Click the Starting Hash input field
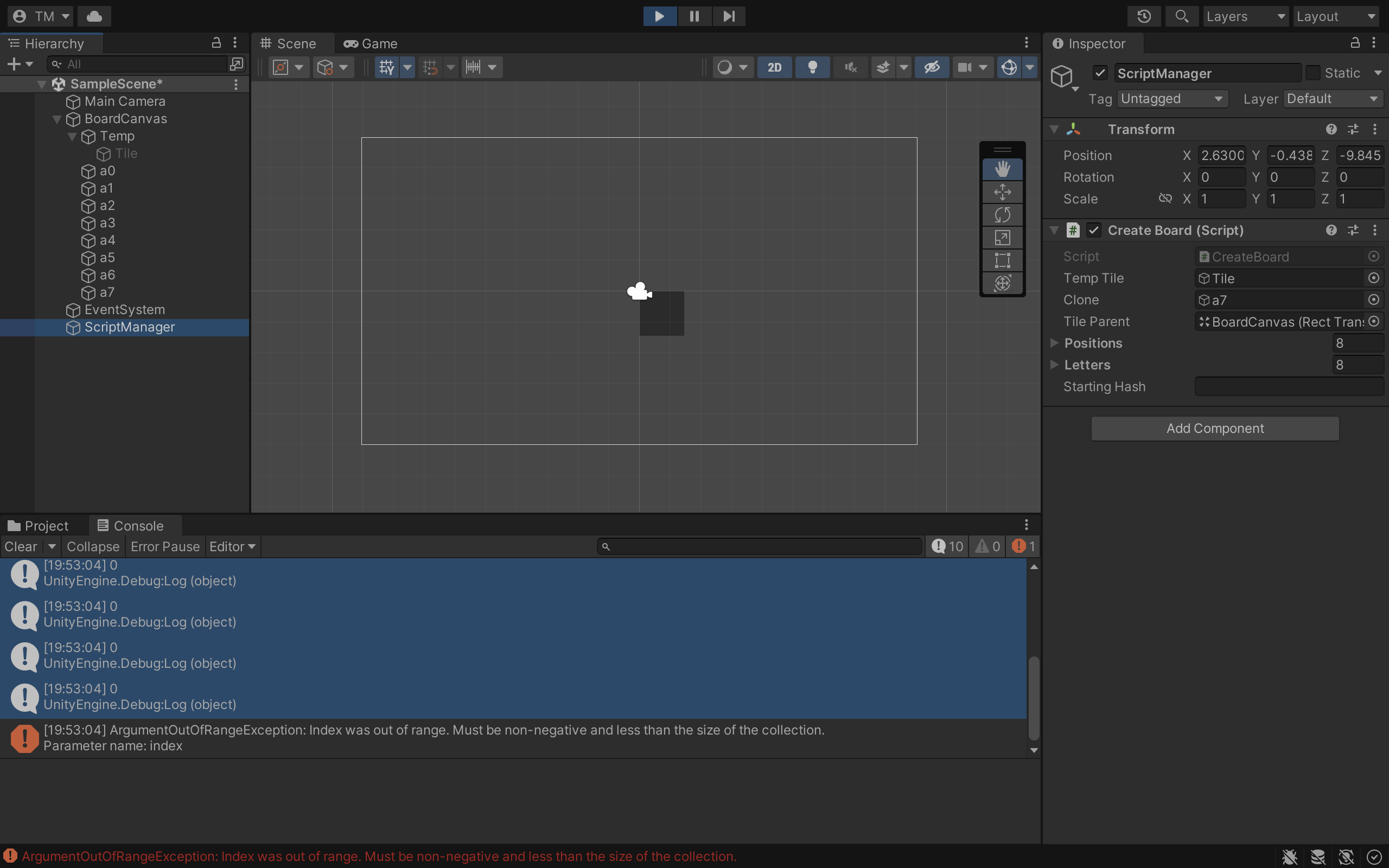The height and width of the screenshot is (868, 1389). [x=1289, y=386]
